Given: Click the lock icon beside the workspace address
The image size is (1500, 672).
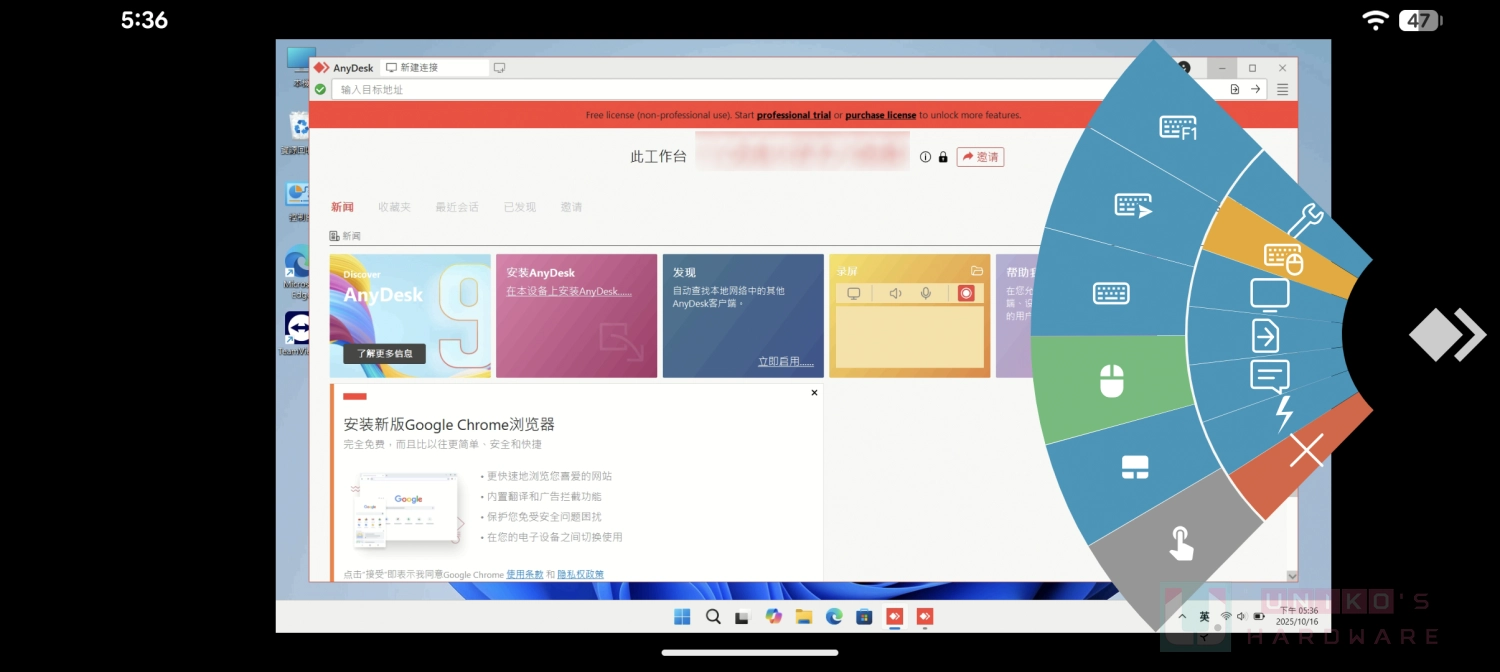Looking at the screenshot, I should [941, 157].
